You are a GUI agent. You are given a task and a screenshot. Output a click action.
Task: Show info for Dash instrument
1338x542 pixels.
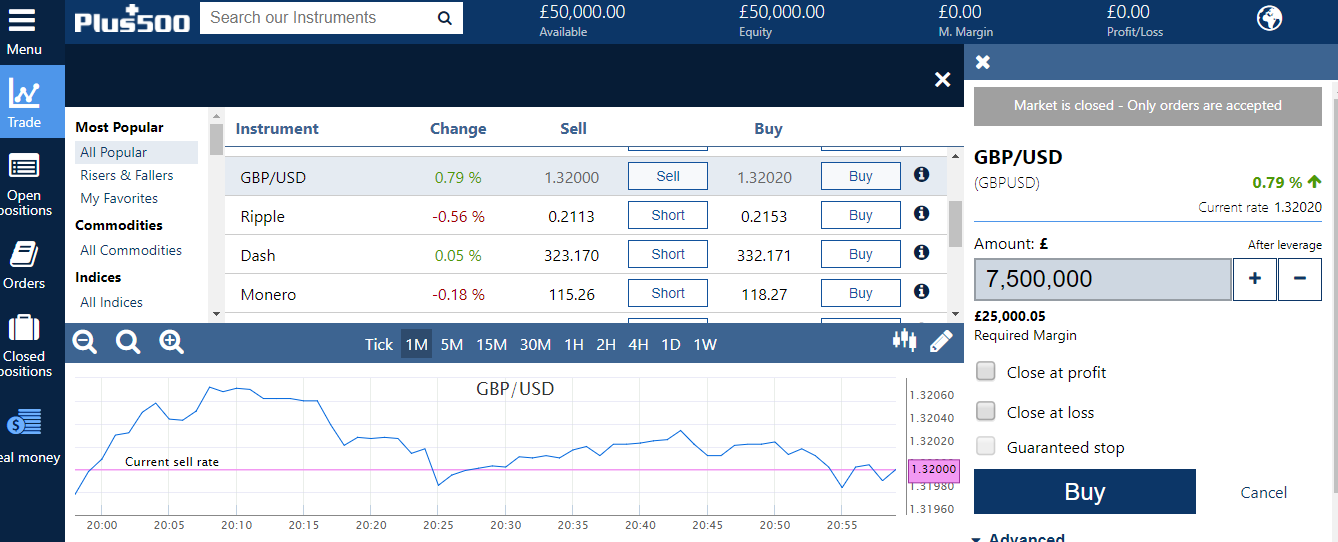(x=922, y=253)
